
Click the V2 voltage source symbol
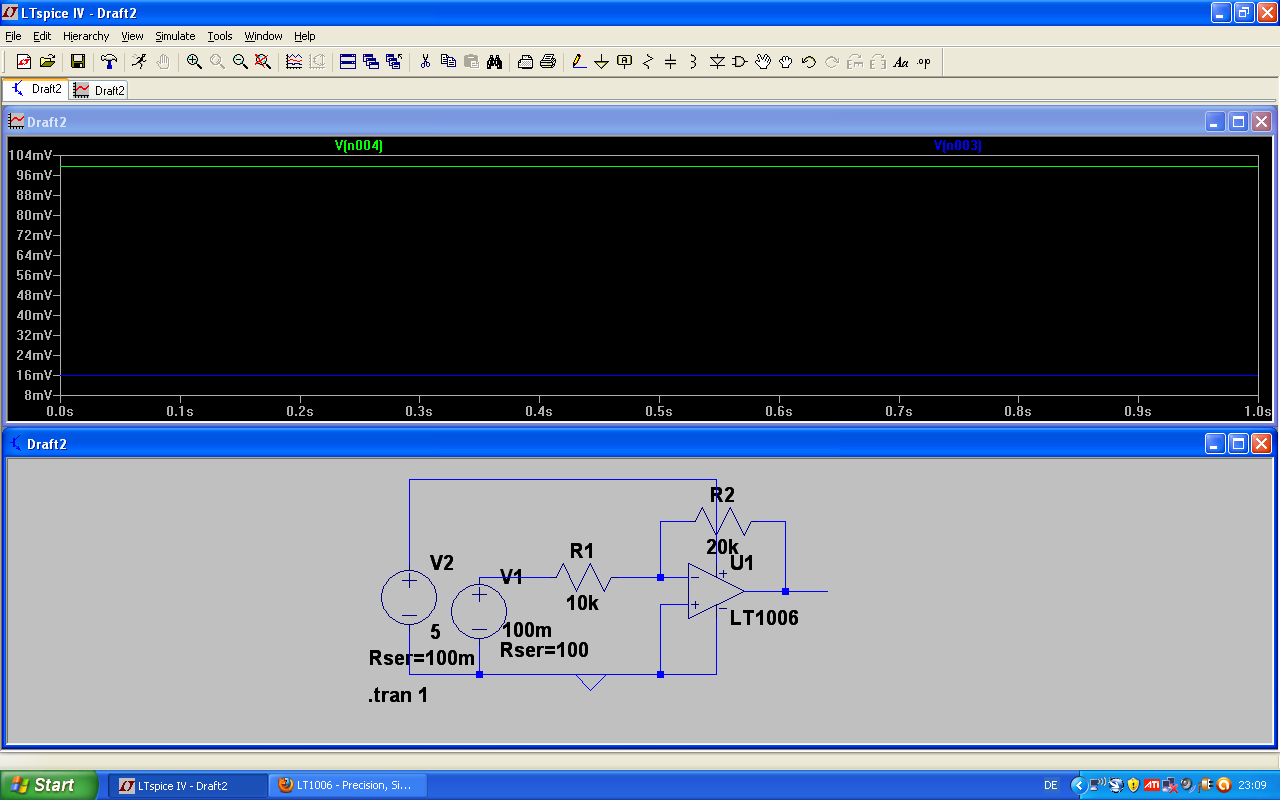pyautogui.click(x=409, y=598)
